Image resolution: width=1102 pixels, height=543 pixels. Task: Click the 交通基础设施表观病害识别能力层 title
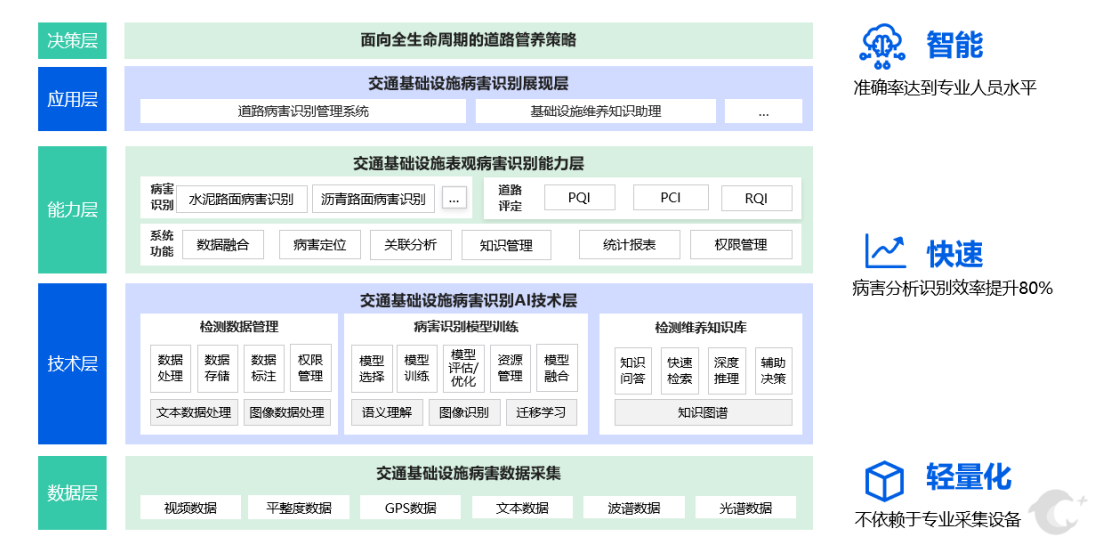coord(468,164)
